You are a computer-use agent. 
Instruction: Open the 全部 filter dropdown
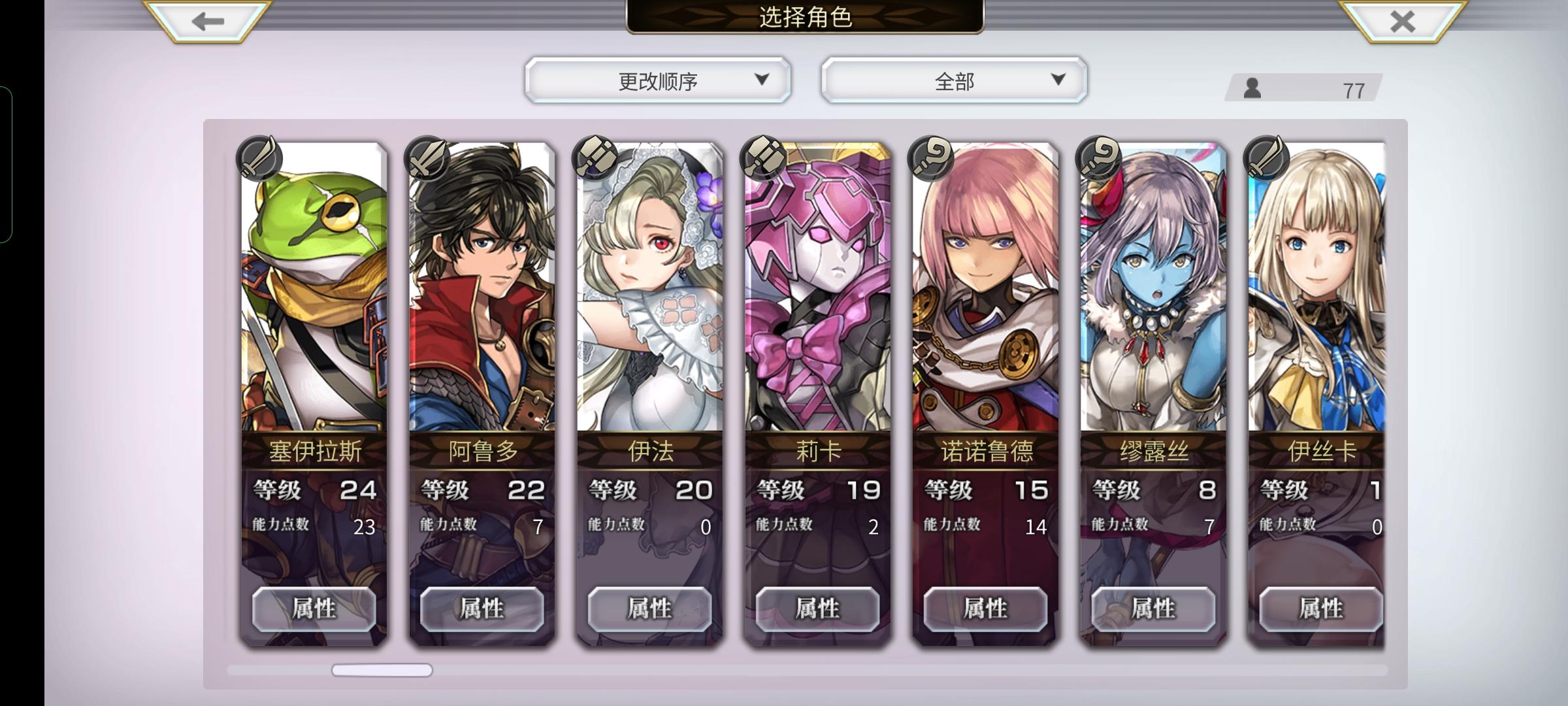point(954,80)
